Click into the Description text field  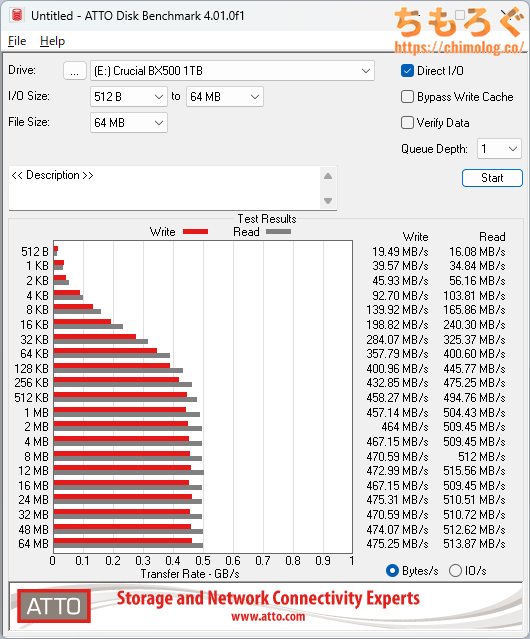(x=165, y=188)
